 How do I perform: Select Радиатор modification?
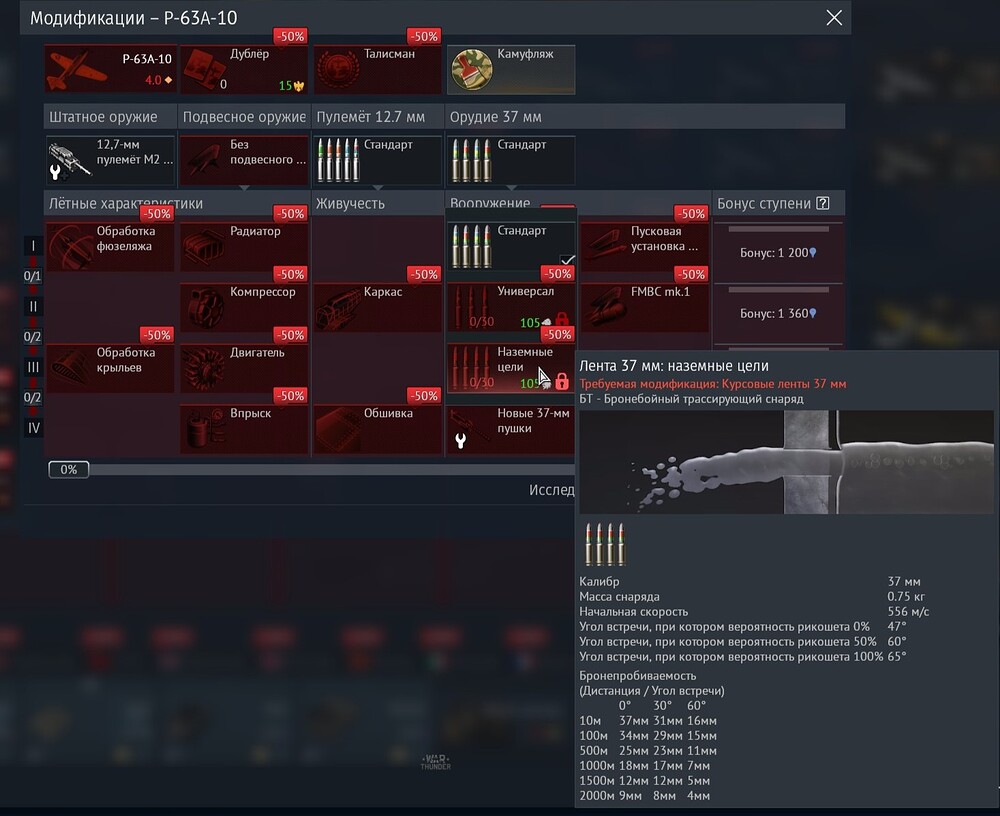244,246
